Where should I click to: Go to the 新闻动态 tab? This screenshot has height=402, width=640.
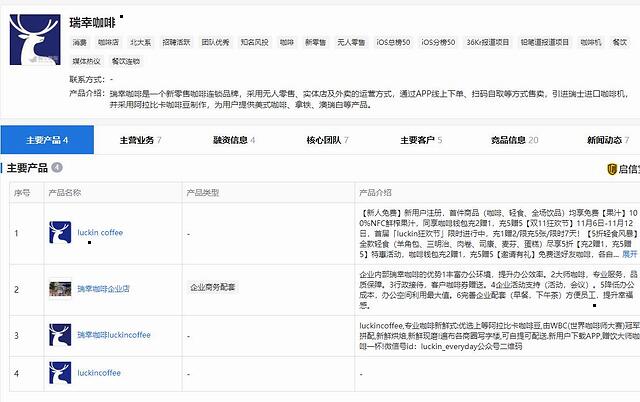[x=608, y=140]
